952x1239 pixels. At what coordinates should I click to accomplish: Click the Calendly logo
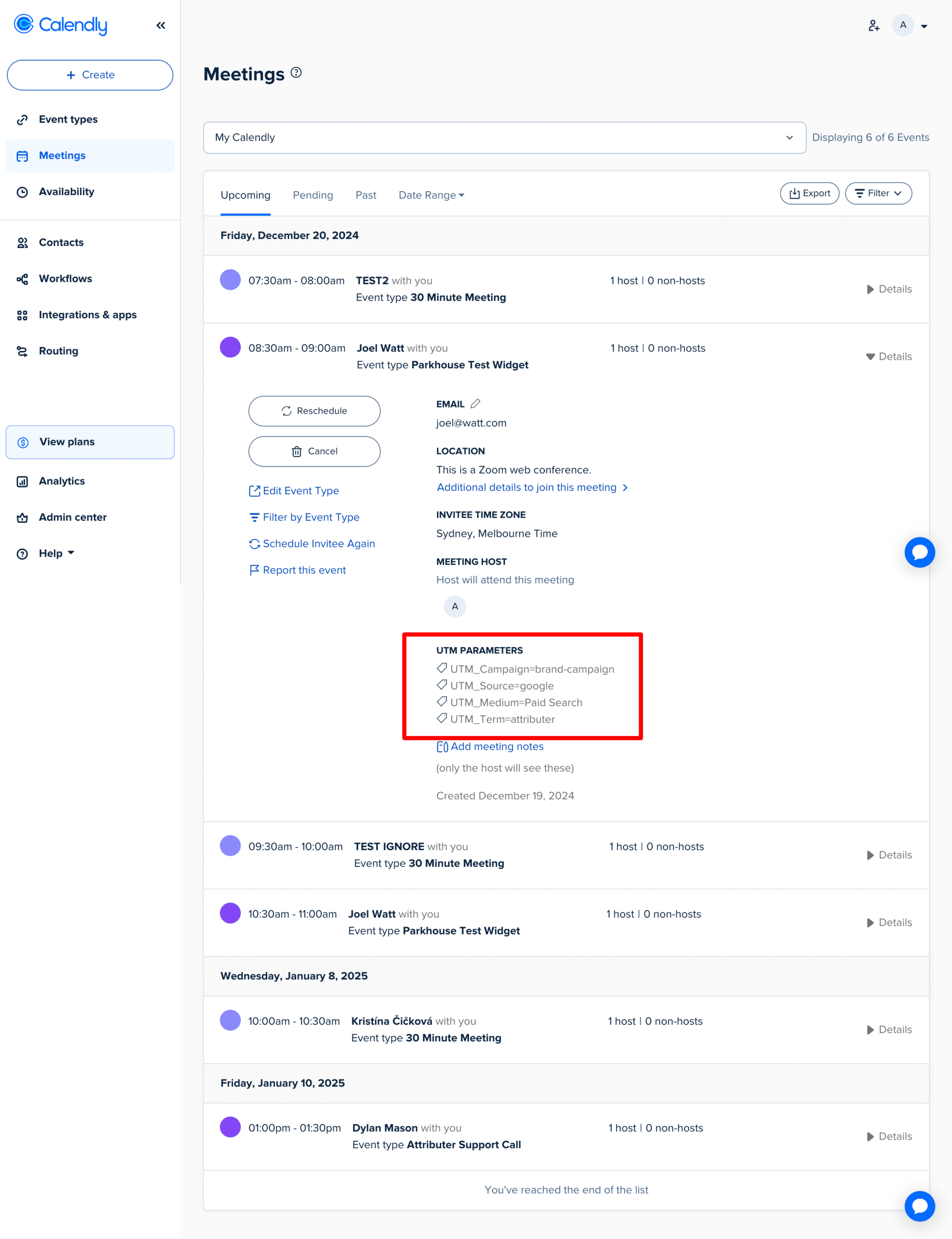coord(60,24)
